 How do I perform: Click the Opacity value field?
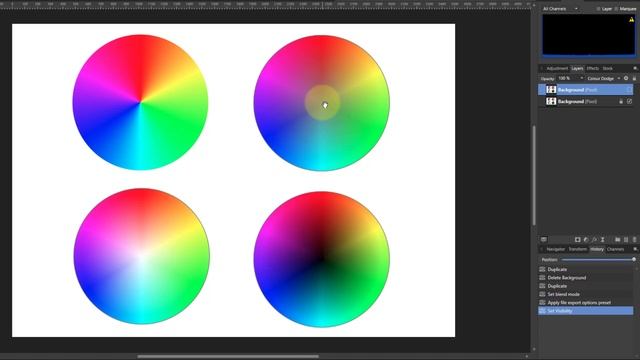(567, 78)
